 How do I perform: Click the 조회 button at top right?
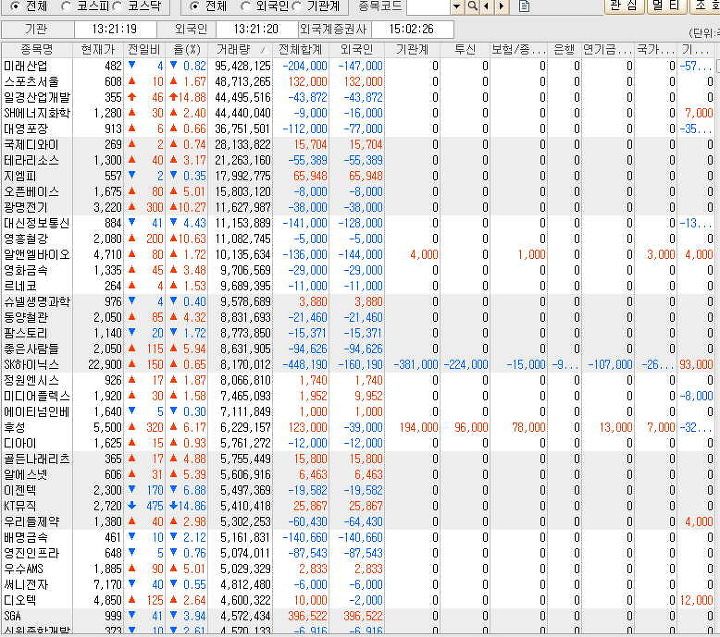705,6
